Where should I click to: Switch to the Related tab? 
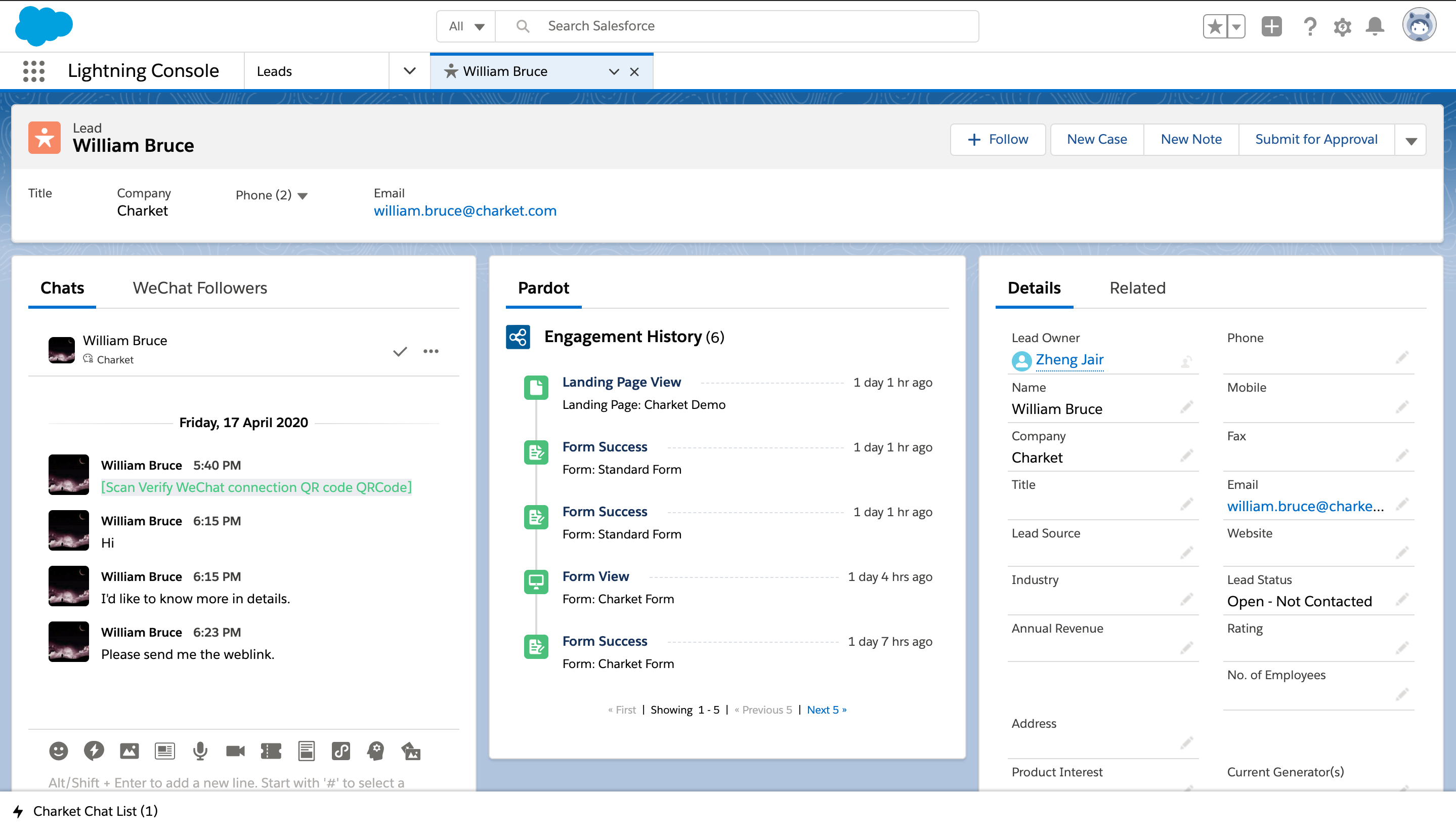coord(1137,287)
